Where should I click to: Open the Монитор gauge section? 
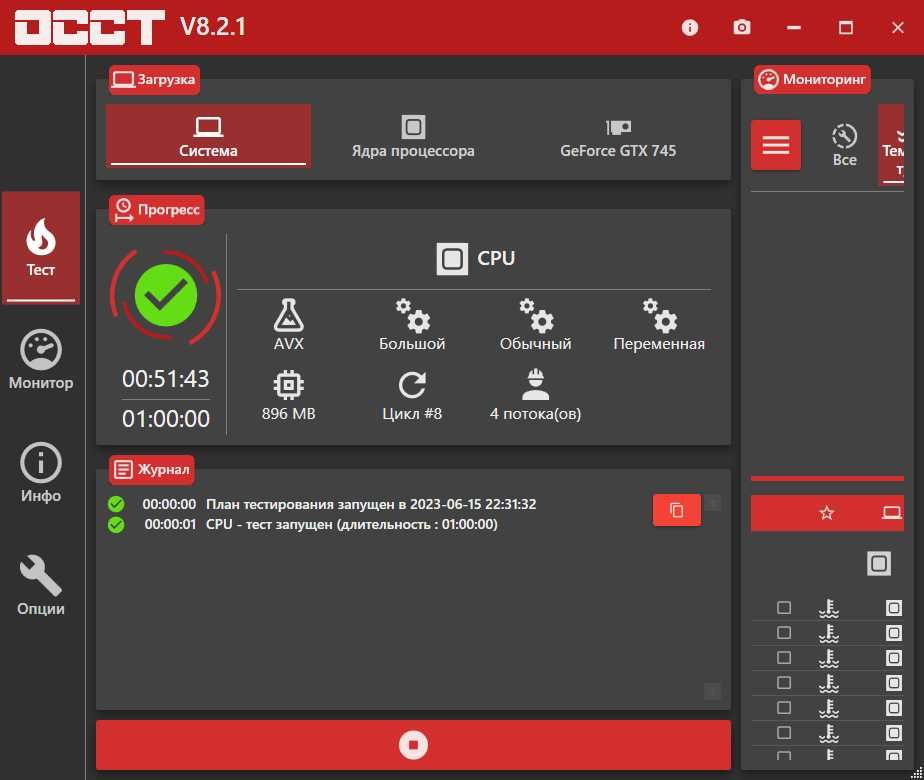[41, 360]
